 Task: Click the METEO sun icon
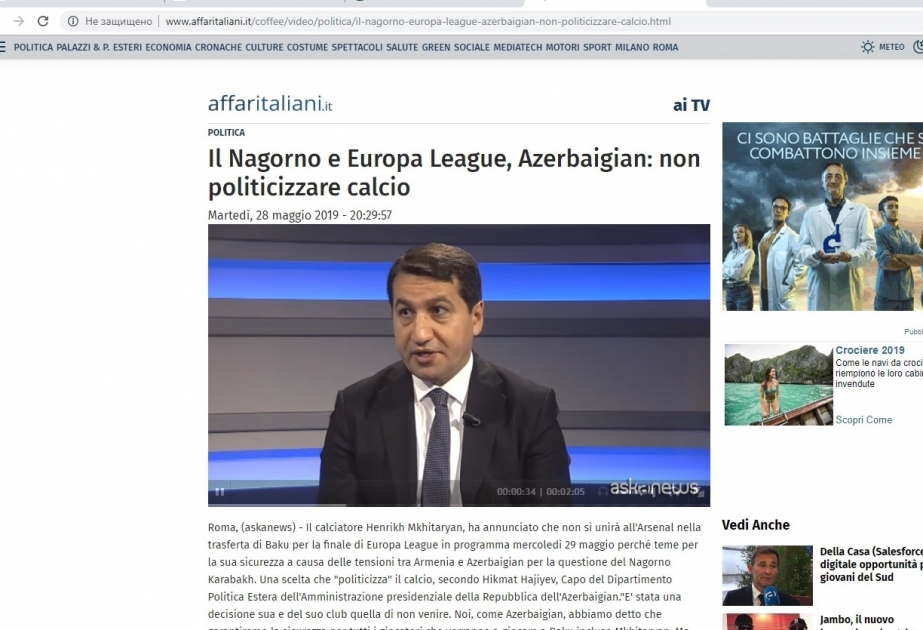coord(868,47)
